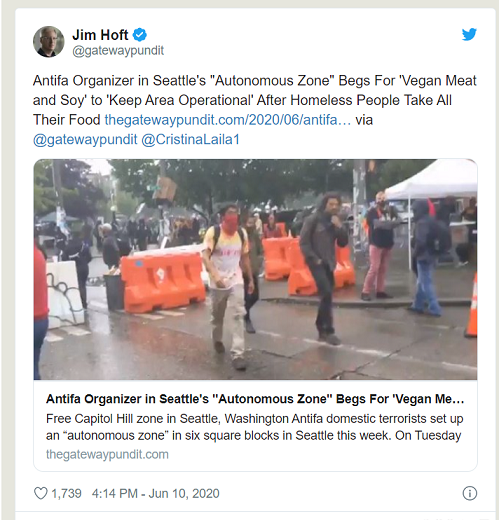Click Jim Hoft's profile avatar photo

click(x=49, y=42)
